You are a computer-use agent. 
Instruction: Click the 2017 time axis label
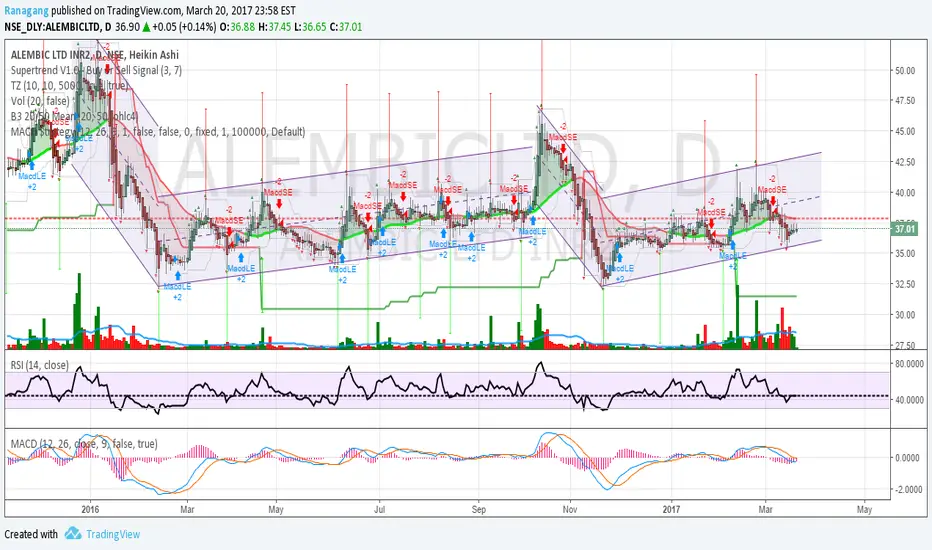(x=671, y=510)
